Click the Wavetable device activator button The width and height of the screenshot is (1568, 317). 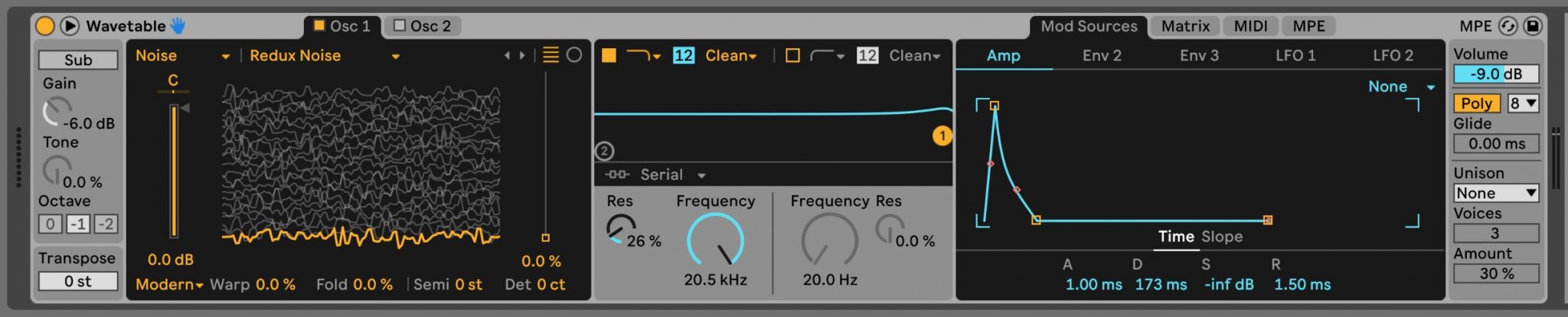coord(45,26)
